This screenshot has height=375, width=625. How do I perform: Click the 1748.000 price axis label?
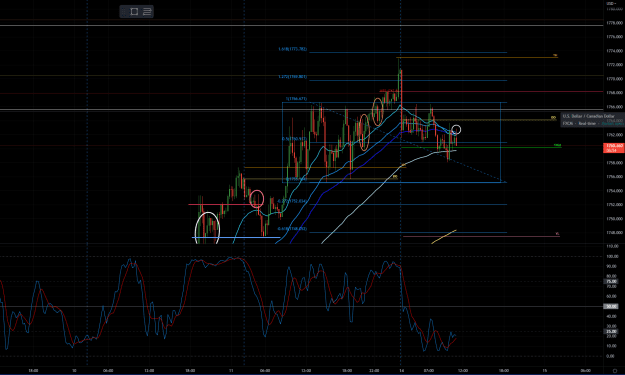click(x=614, y=232)
